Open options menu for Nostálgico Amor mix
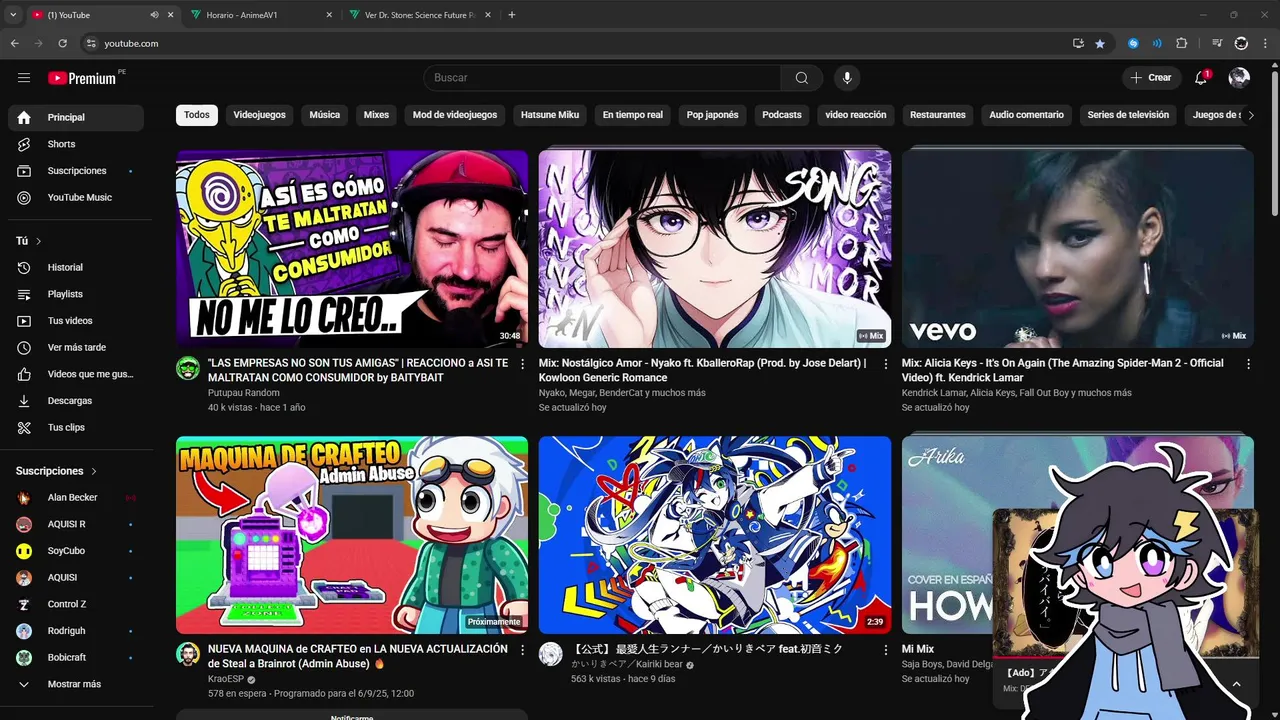Screen dimensions: 1280x720 (885, 364)
